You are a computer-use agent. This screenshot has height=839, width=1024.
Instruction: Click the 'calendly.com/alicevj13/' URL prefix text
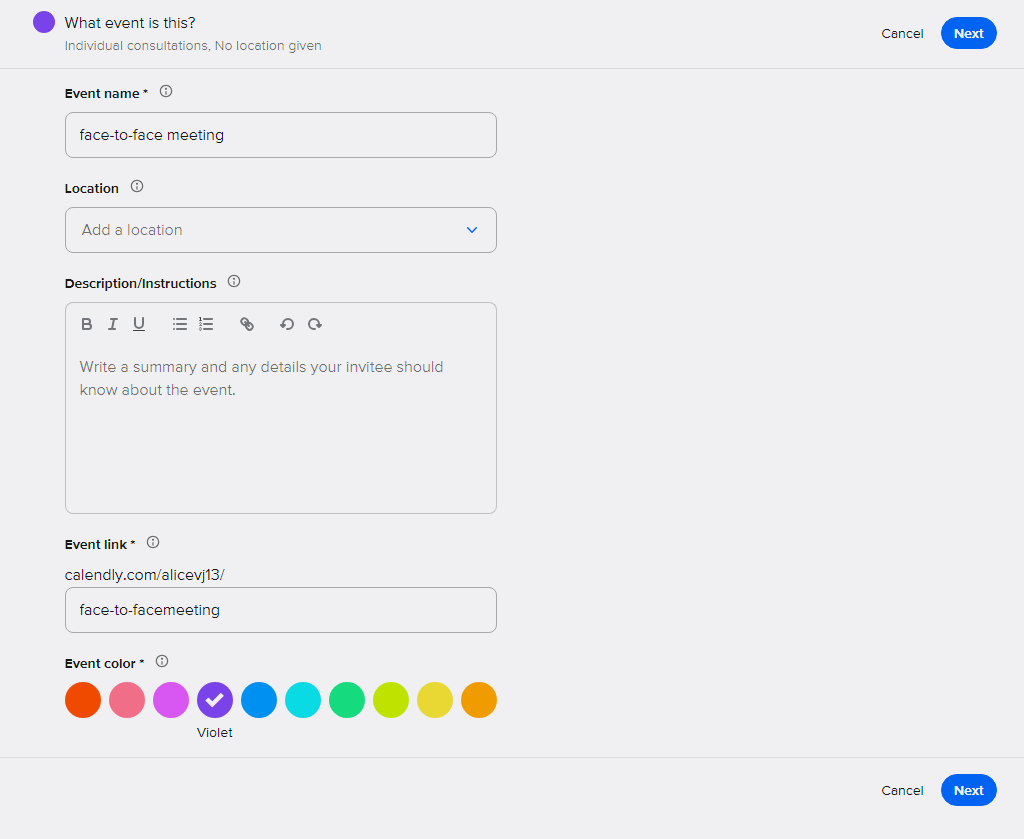[x=144, y=575]
